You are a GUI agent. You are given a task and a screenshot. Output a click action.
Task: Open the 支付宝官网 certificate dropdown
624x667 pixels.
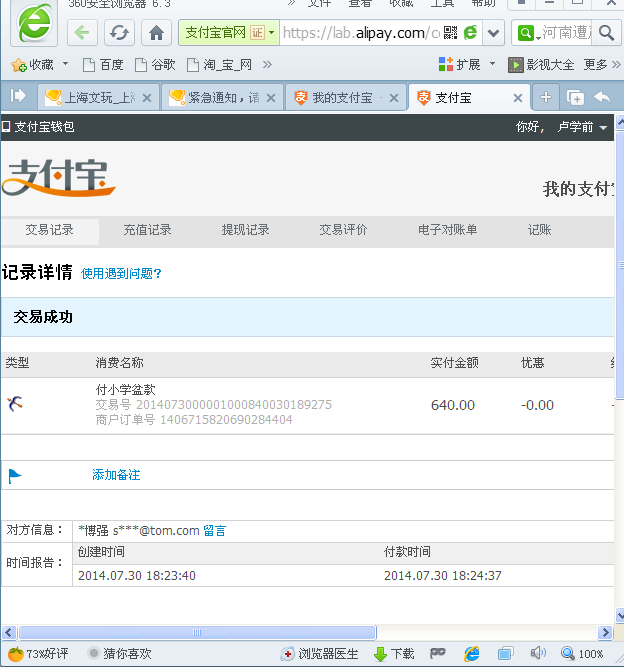pyautogui.click(x=271, y=32)
